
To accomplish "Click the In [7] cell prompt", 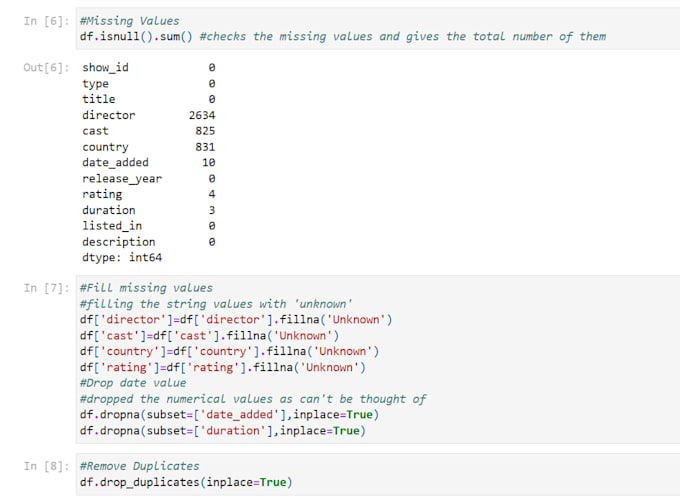I will tap(46, 288).
